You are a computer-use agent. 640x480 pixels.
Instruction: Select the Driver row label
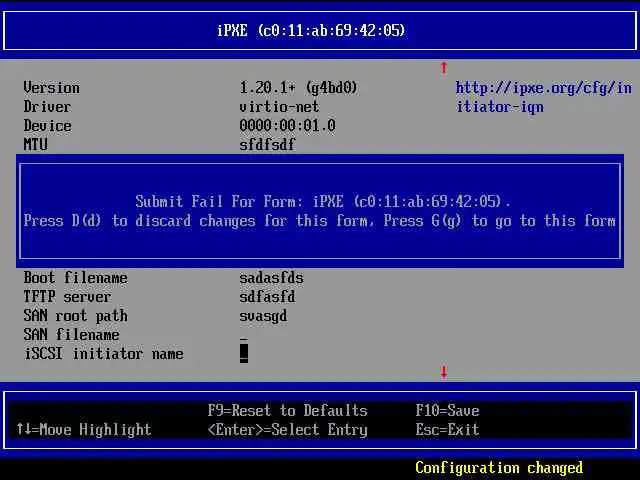click(47, 107)
